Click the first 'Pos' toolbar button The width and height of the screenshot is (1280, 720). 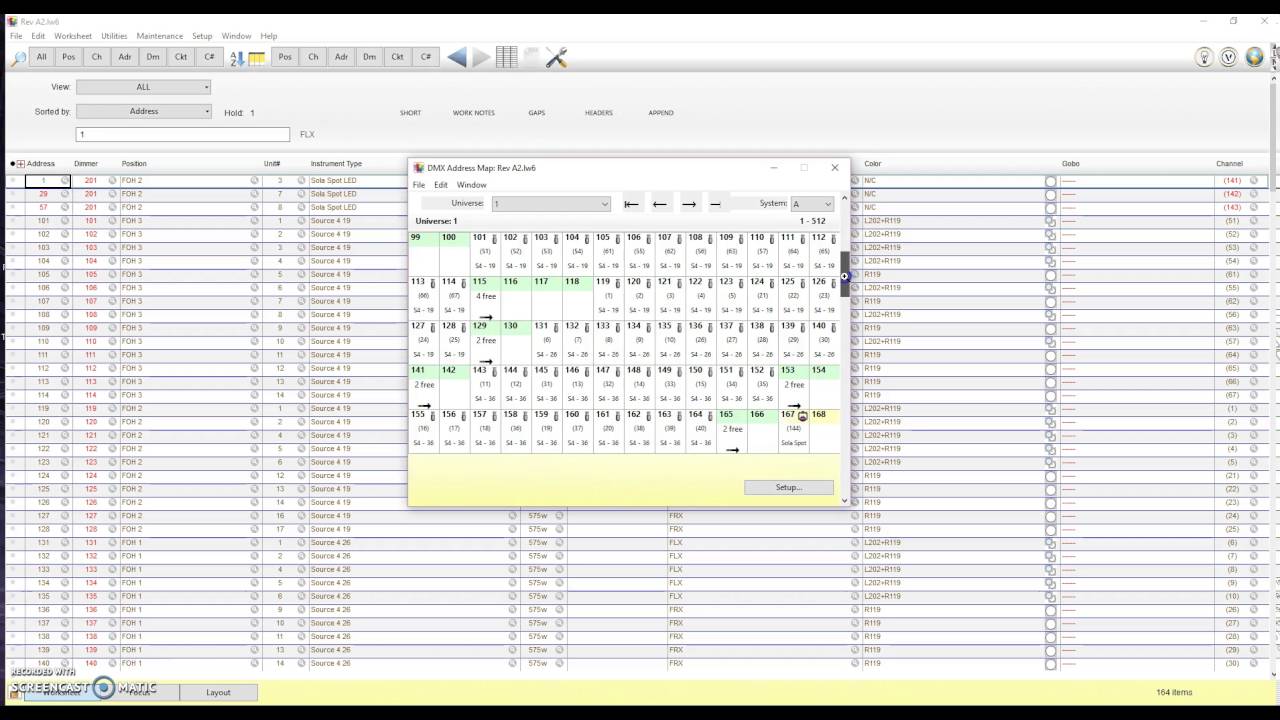[x=69, y=57]
